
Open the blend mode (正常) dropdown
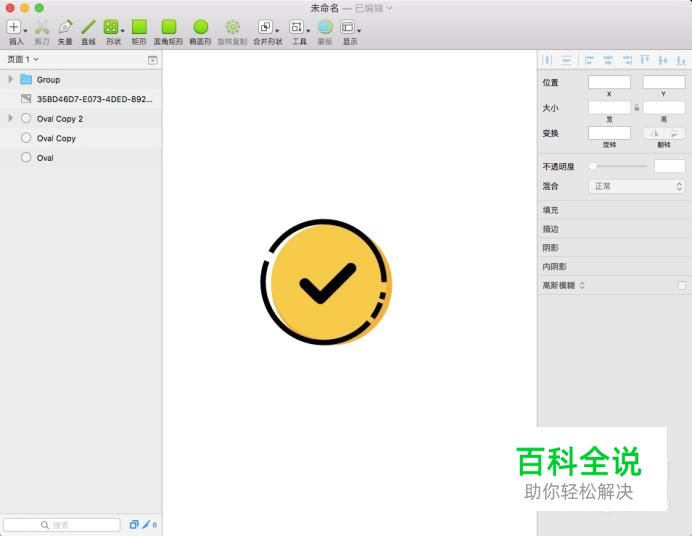pos(637,186)
